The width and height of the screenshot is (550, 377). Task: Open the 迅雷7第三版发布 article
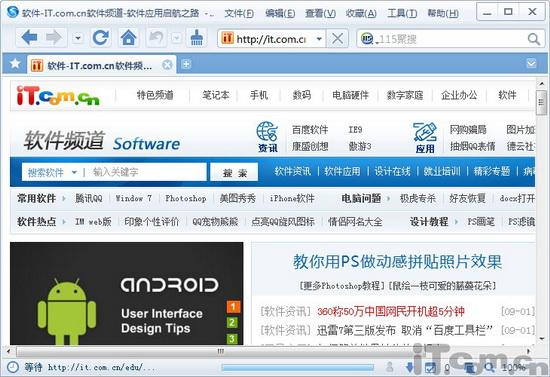point(405,330)
